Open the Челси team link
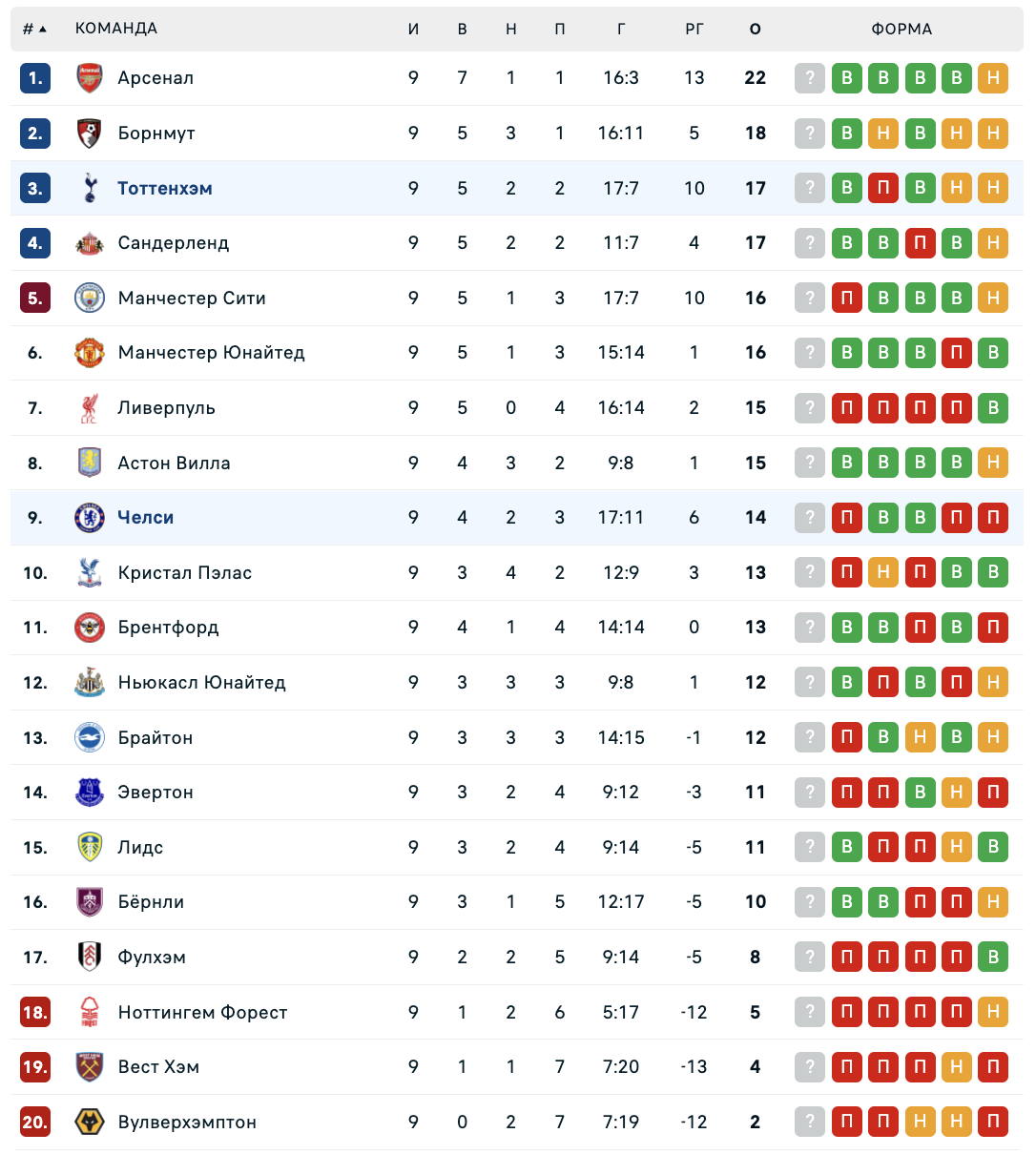1036x1154 pixels. (146, 518)
